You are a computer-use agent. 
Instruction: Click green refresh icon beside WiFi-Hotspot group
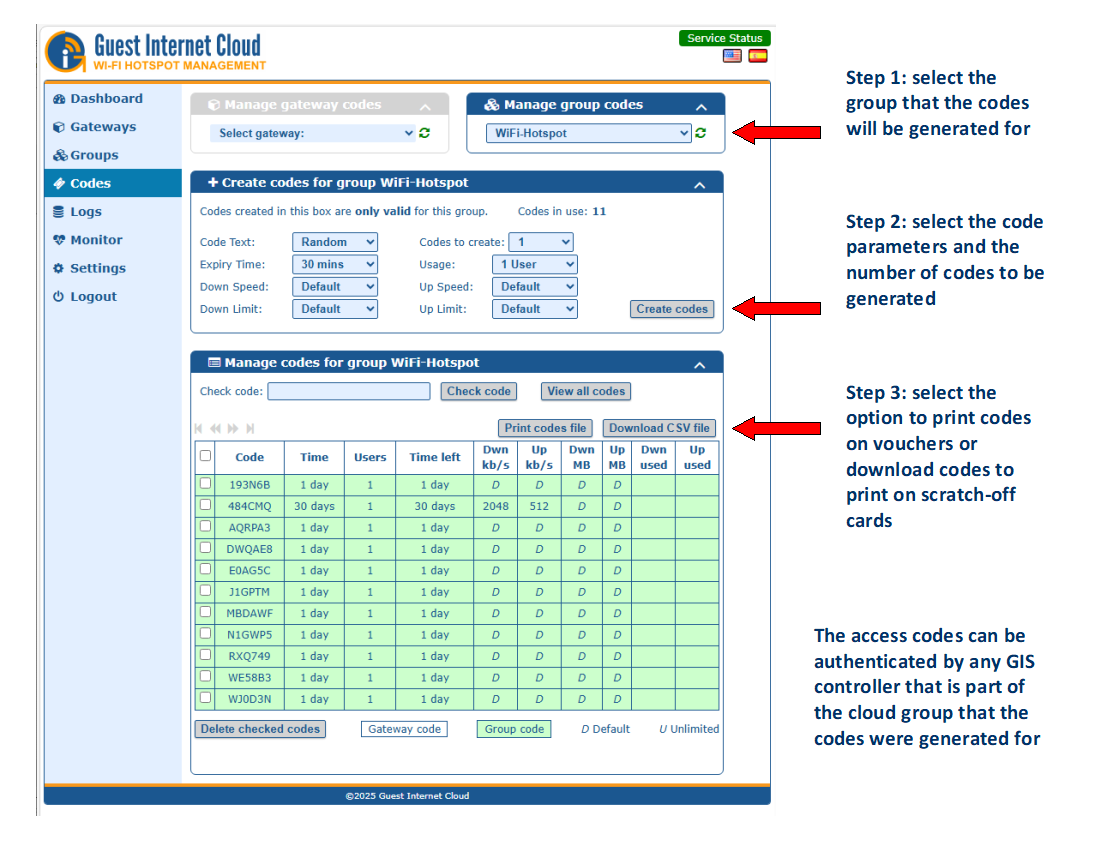coord(700,133)
